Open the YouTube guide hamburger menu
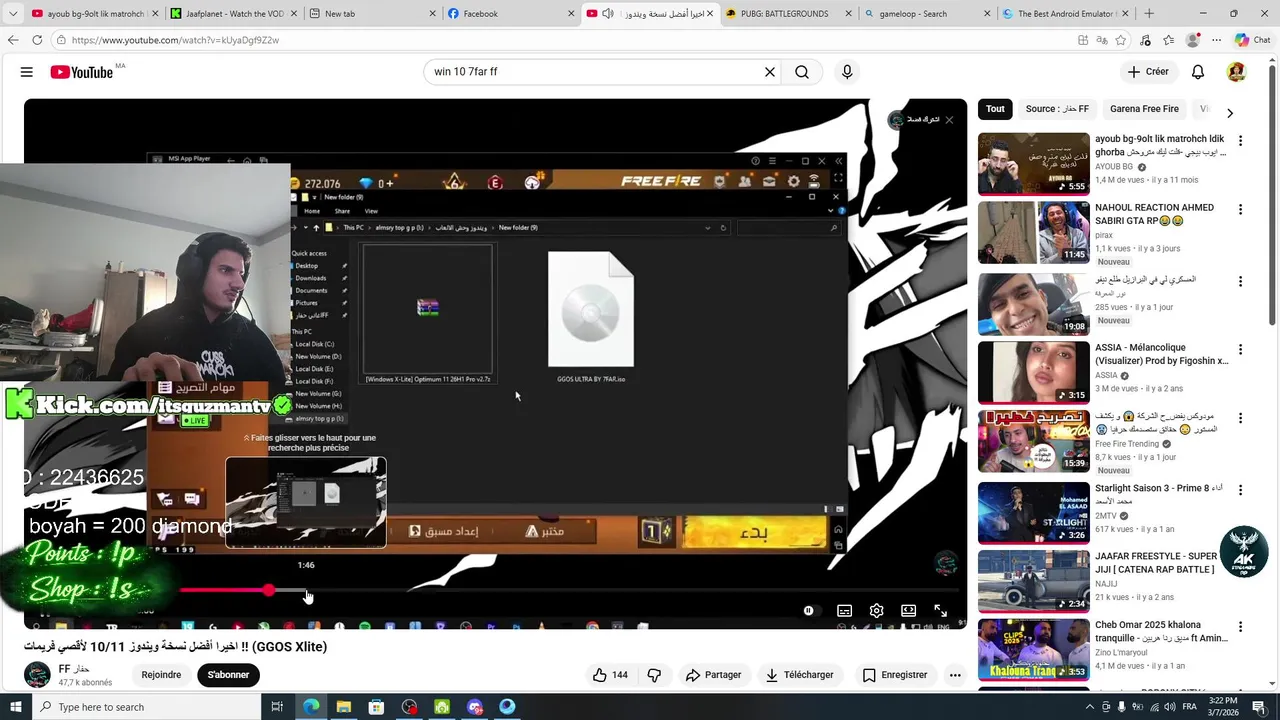Viewport: 1280px width, 720px height. coord(27,72)
